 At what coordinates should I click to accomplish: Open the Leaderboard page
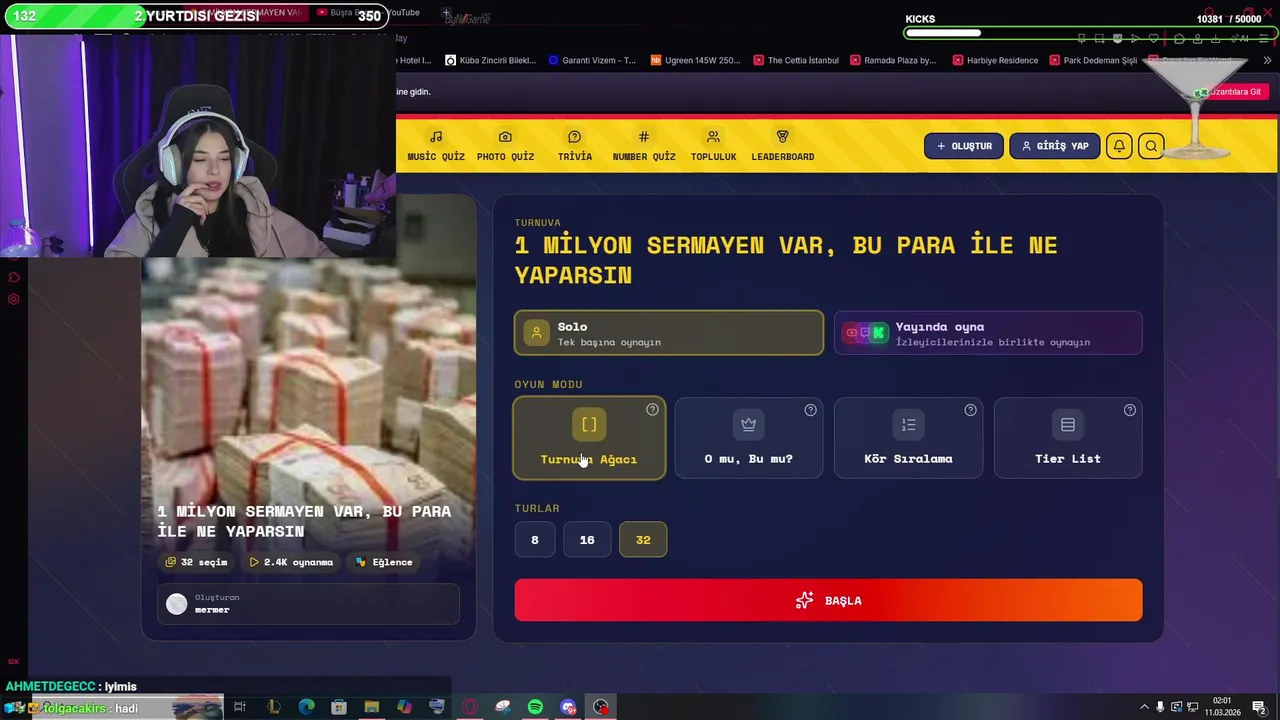(783, 146)
